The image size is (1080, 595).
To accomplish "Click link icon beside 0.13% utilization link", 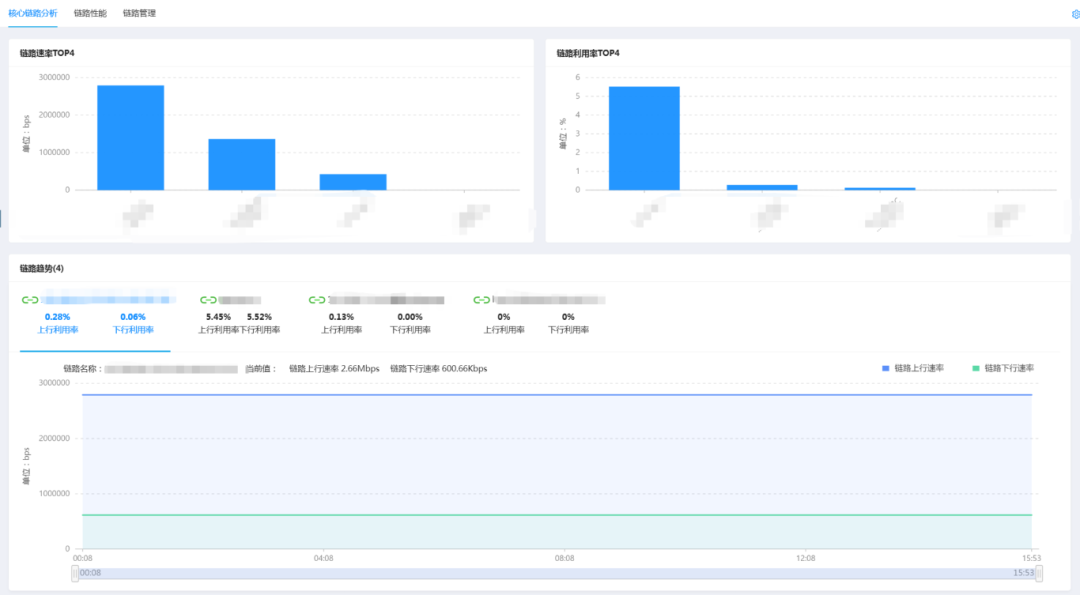I will point(317,300).
